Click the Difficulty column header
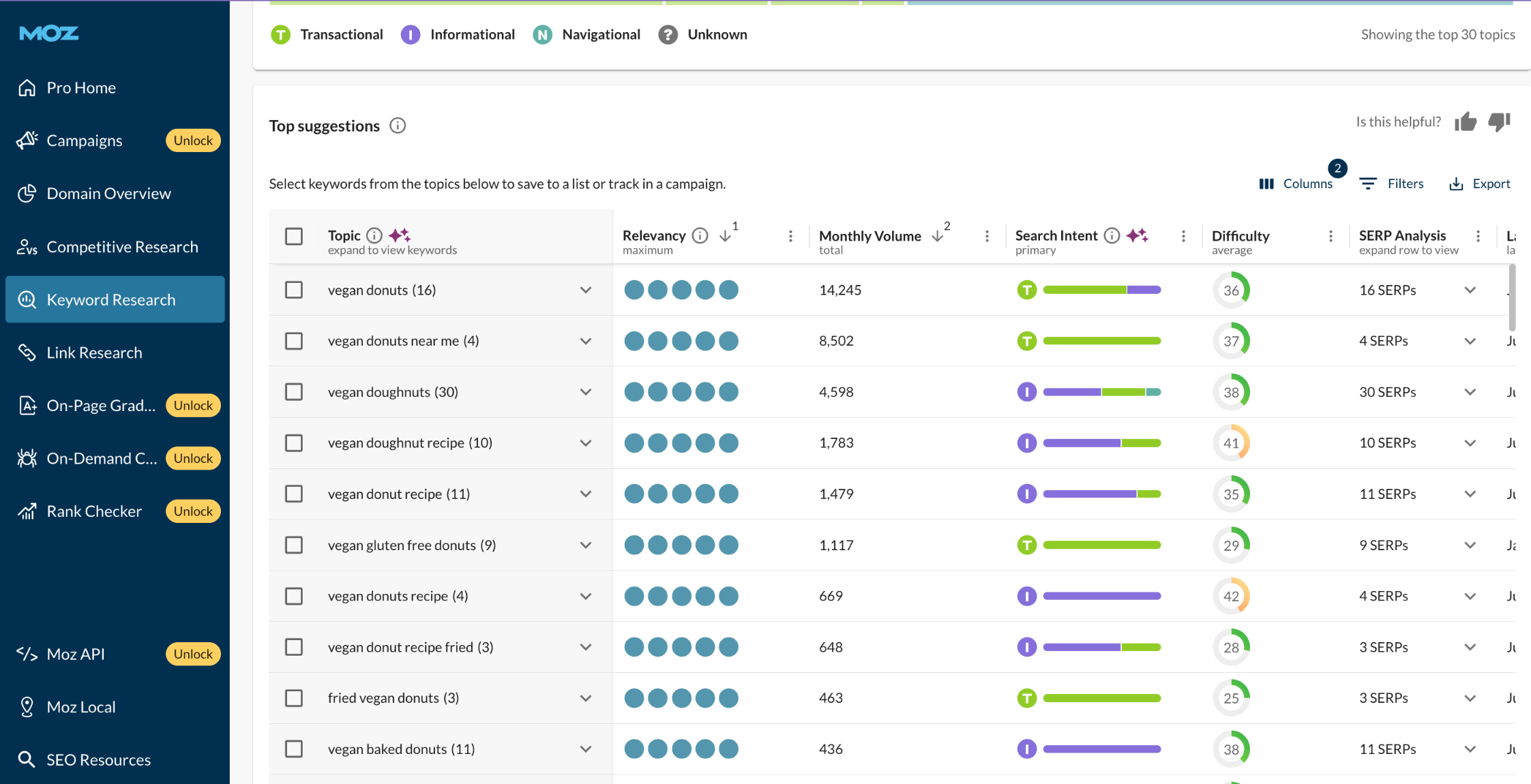1531x784 pixels. coord(1240,236)
